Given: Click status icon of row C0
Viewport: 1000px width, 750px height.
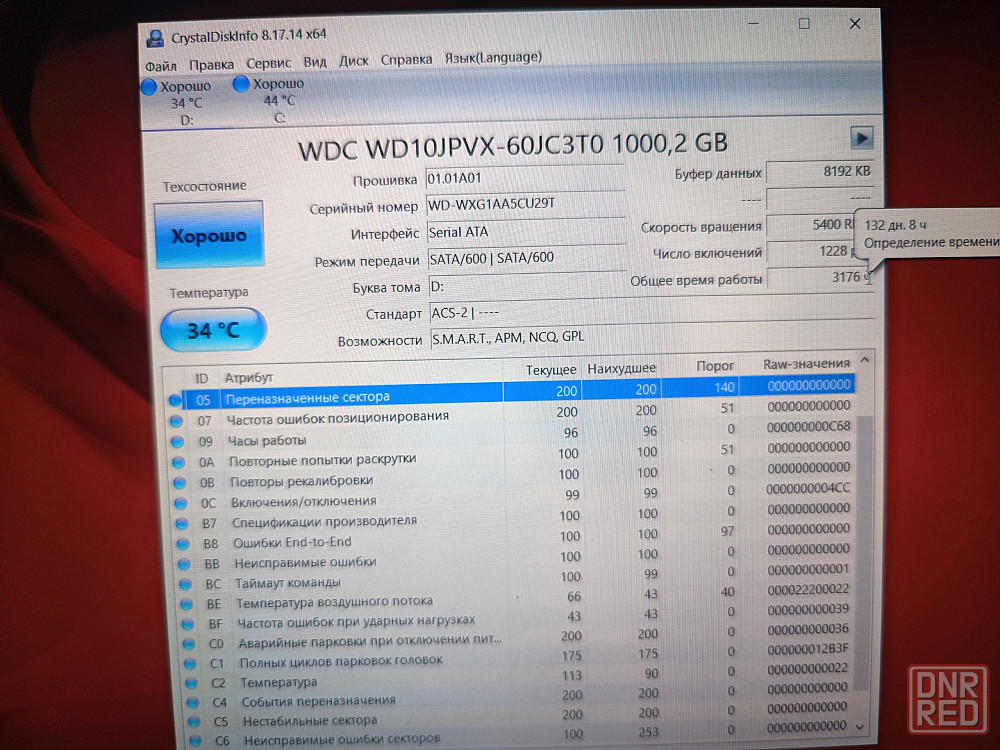Looking at the screenshot, I should [x=189, y=644].
